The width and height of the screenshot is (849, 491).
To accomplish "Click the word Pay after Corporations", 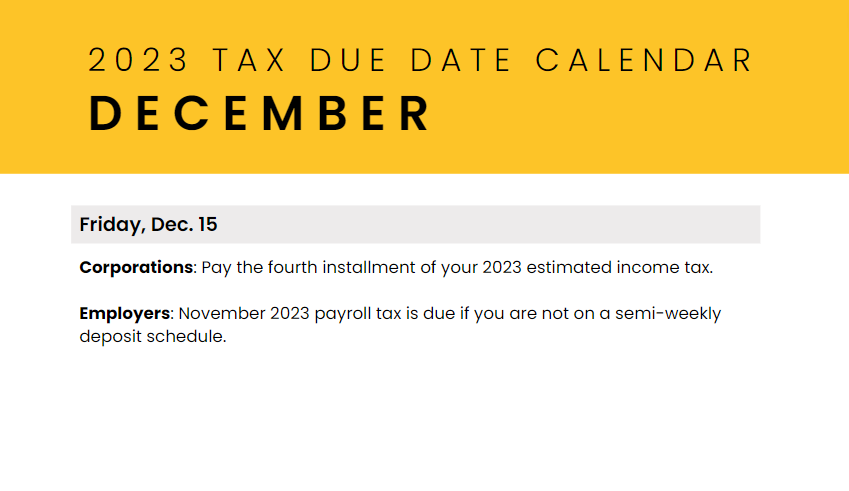I will [216, 268].
